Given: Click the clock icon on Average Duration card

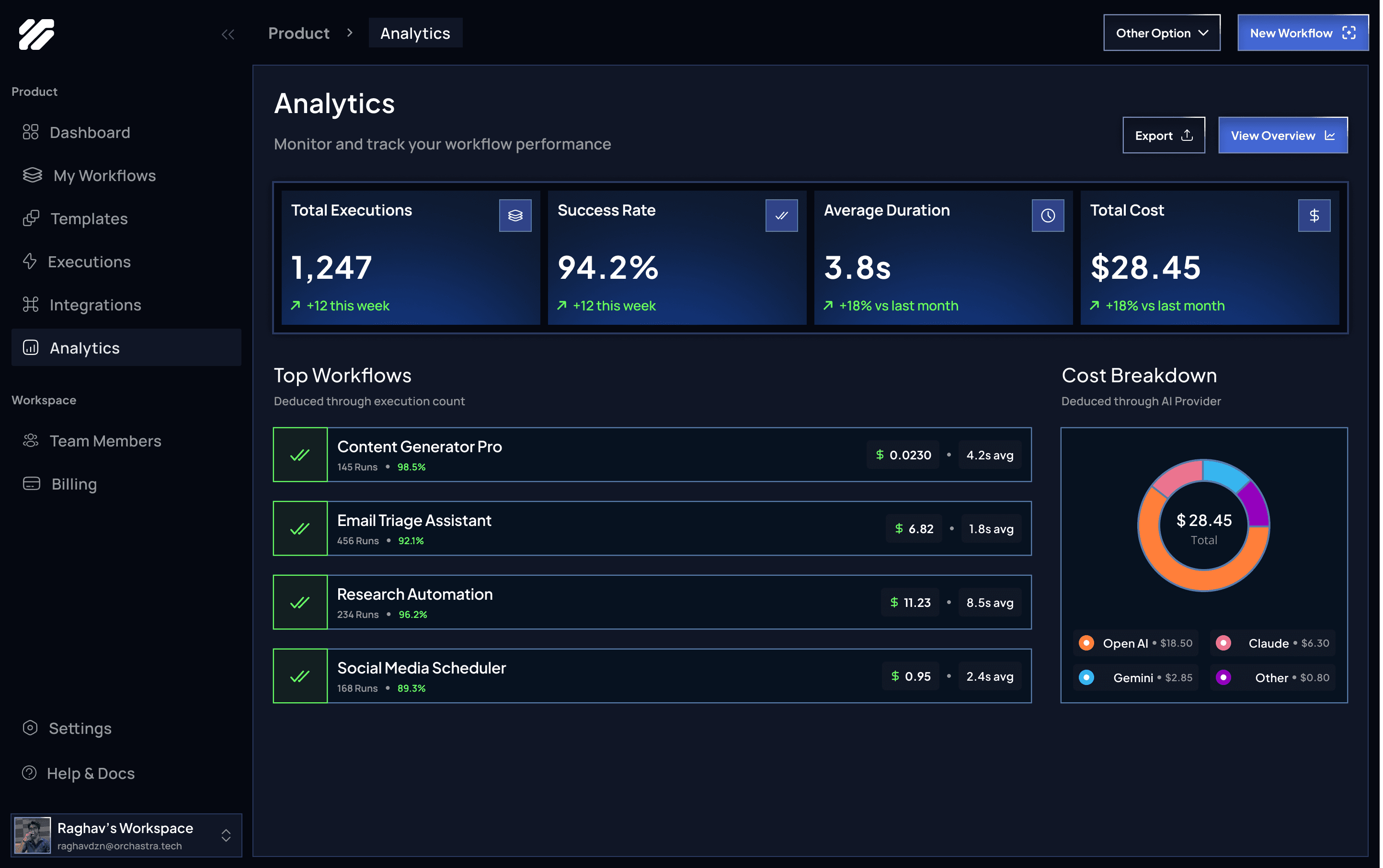Looking at the screenshot, I should (x=1047, y=215).
